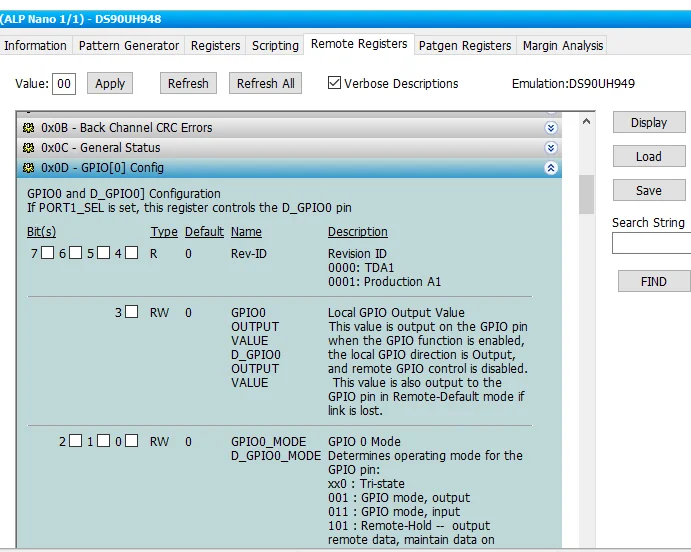
Task: Click the Description column header
Action: coord(358,232)
